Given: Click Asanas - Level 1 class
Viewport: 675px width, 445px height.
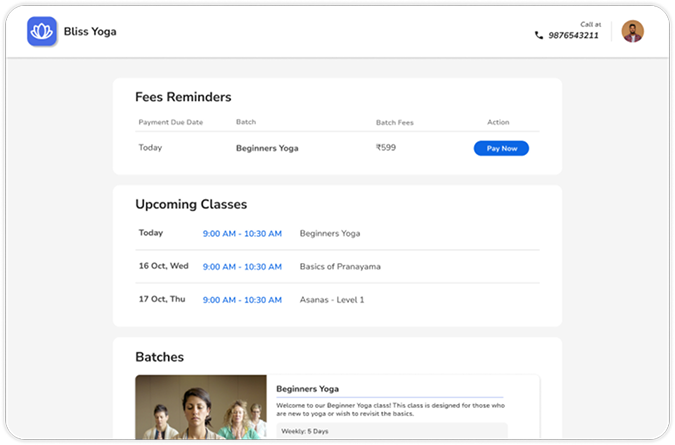Looking at the screenshot, I should pos(332,300).
